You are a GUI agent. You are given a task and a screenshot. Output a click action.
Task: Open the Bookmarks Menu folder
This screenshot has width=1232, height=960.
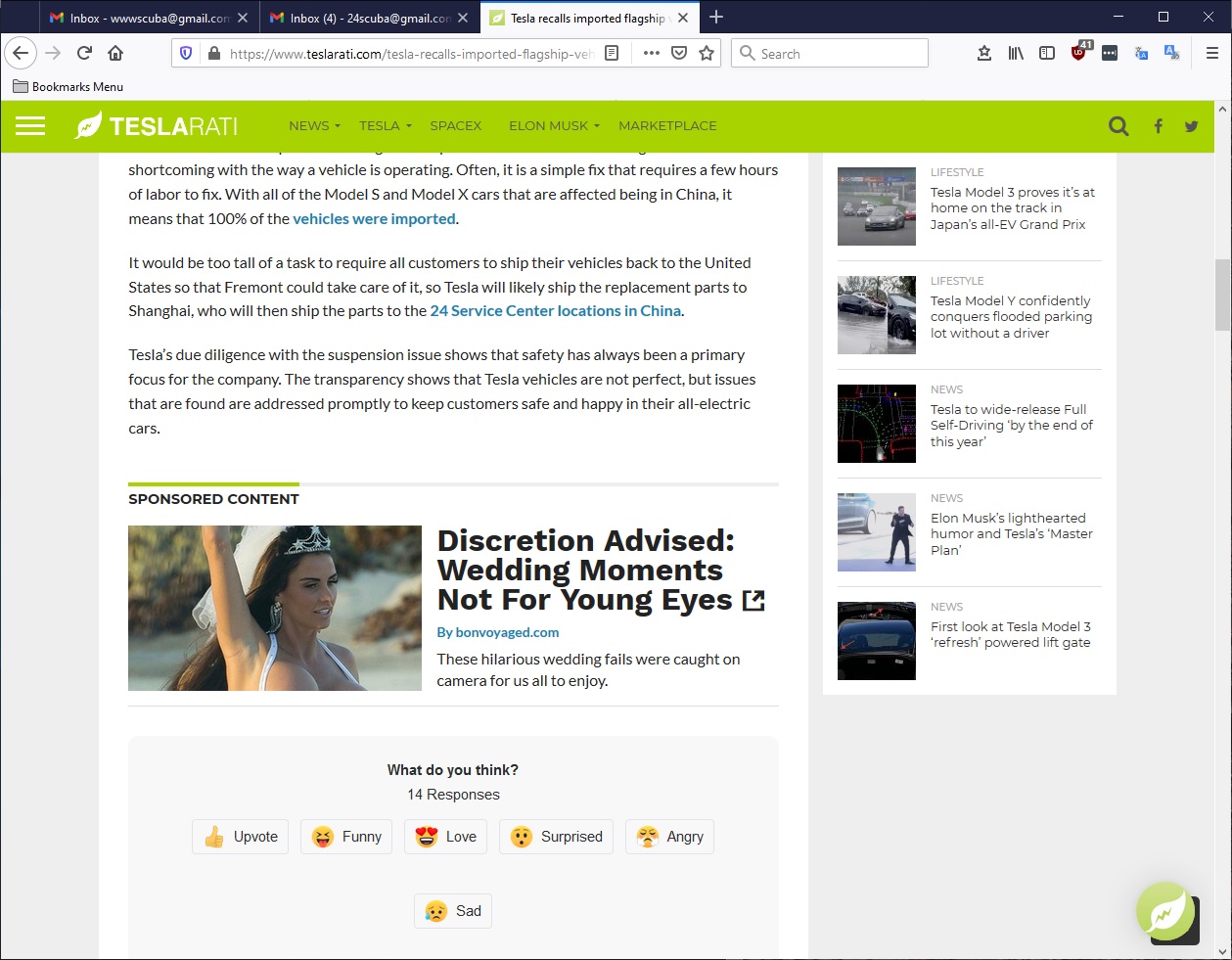tap(68, 86)
